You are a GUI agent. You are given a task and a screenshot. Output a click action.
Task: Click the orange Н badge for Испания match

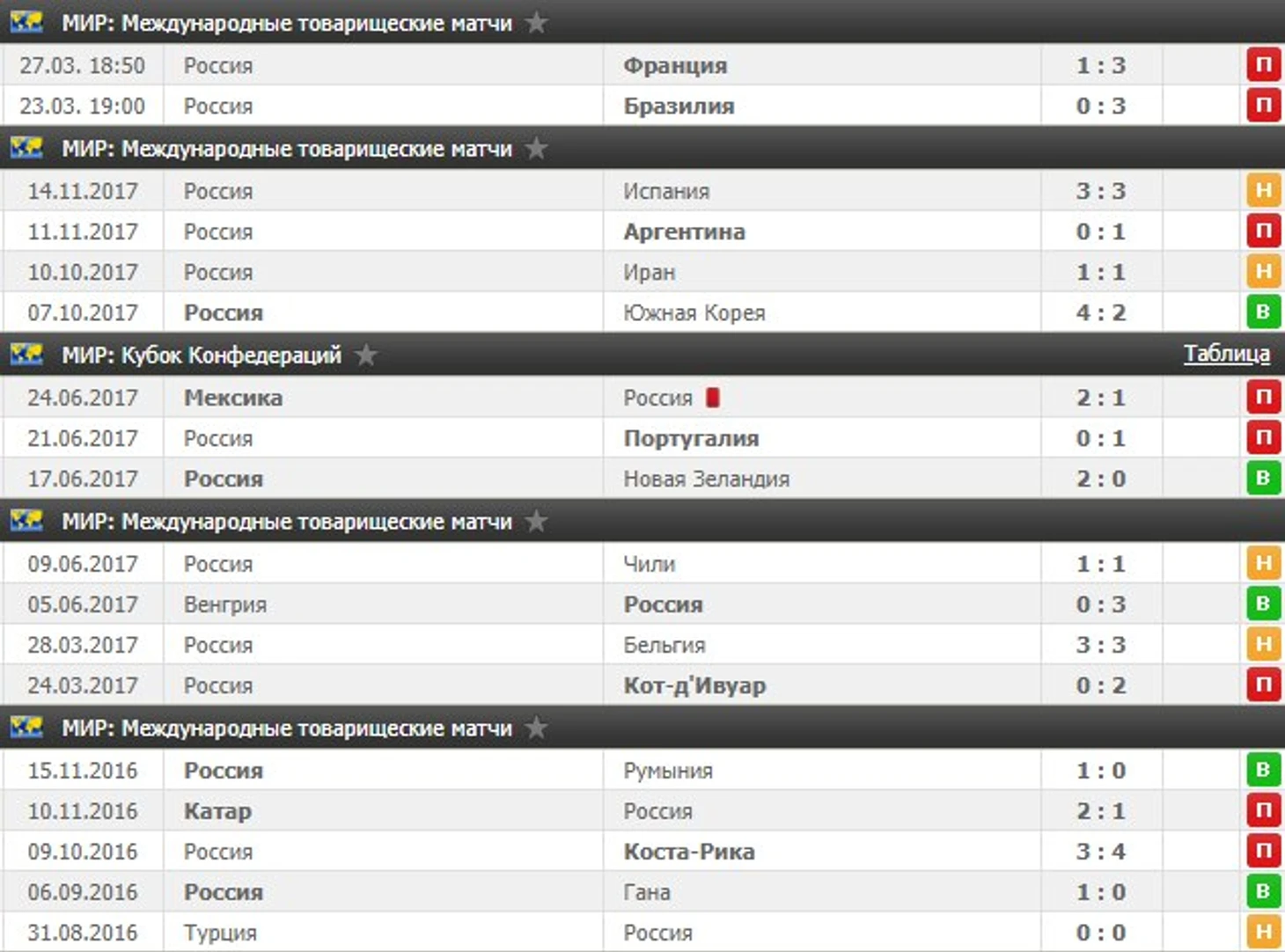click(x=1263, y=191)
